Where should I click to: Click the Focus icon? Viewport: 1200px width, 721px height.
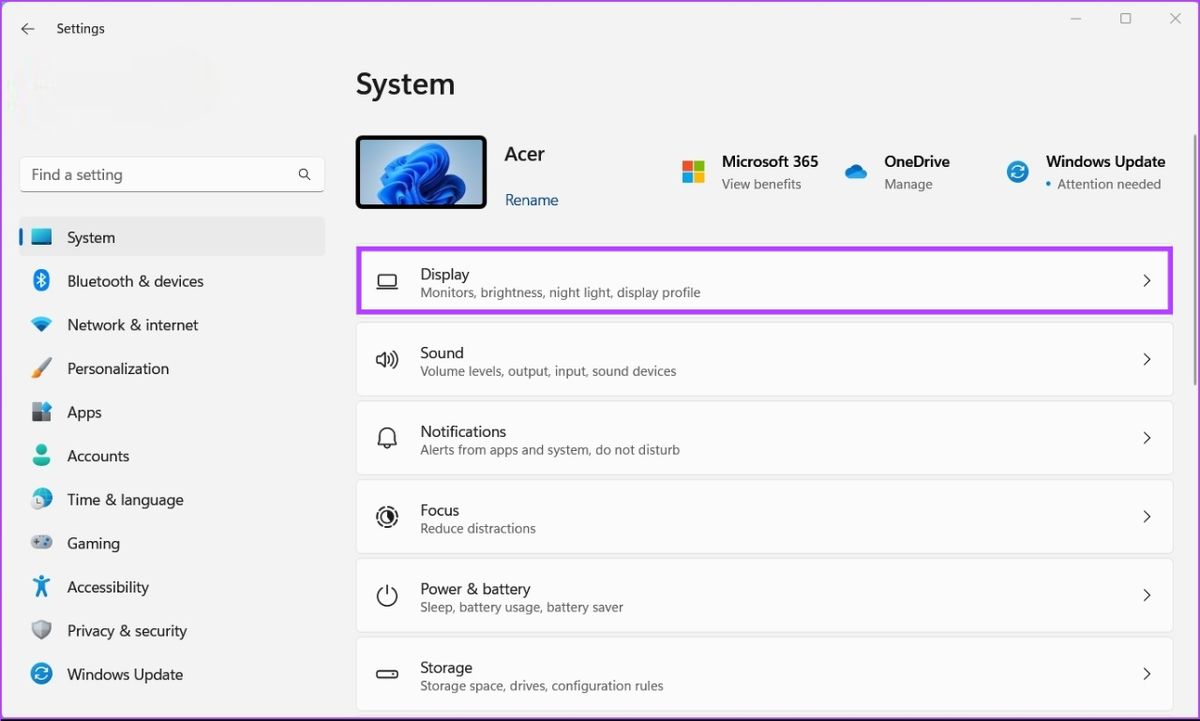(387, 517)
